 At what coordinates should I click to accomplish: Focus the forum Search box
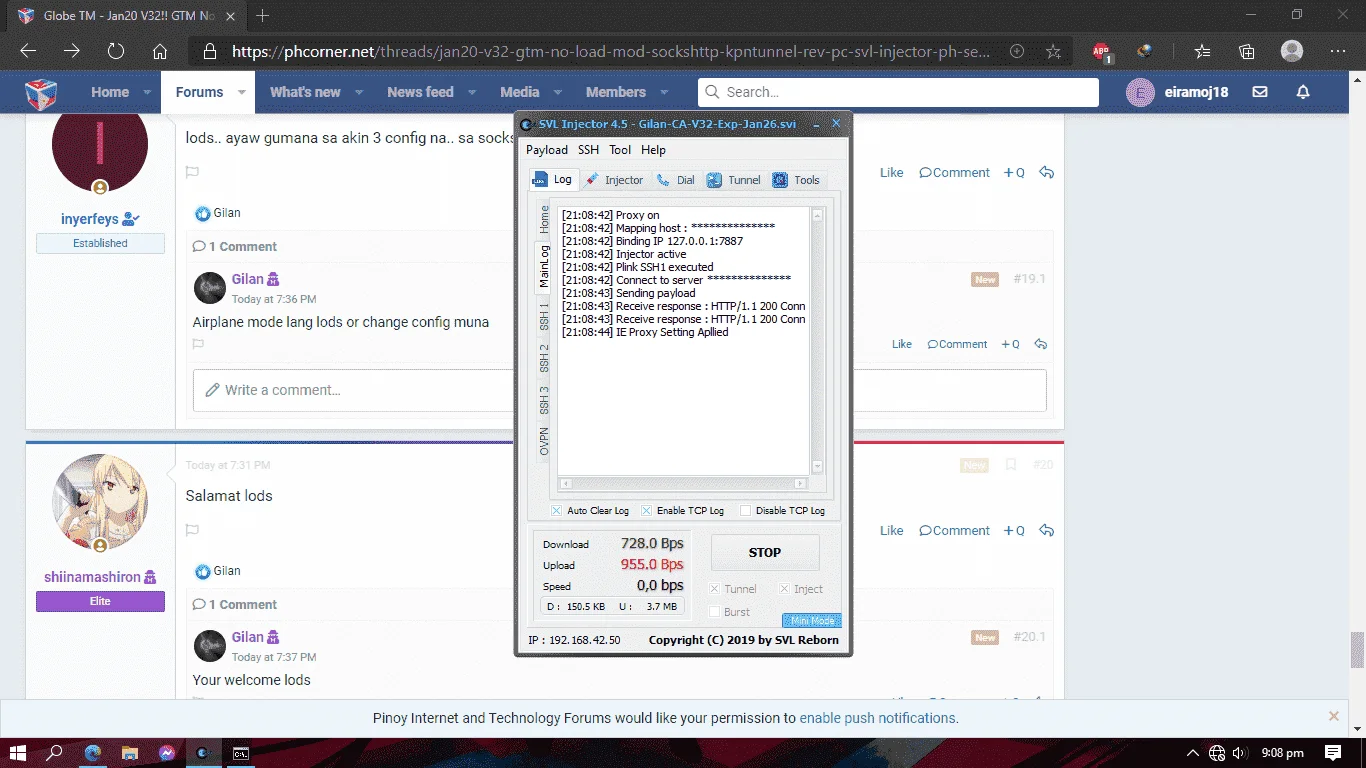898,92
